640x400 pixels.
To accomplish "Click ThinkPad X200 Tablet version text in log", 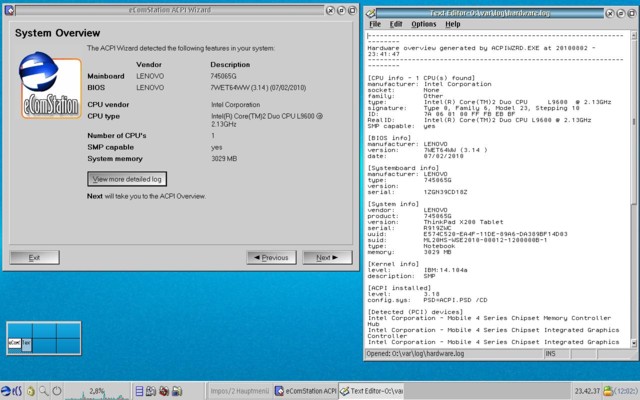I will coord(464,222).
